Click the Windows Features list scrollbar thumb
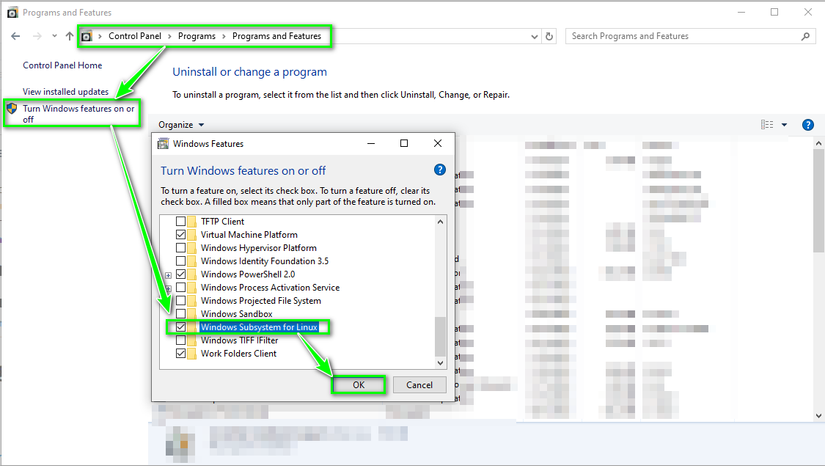Screen dimensions: 825x466 (440, 336)
